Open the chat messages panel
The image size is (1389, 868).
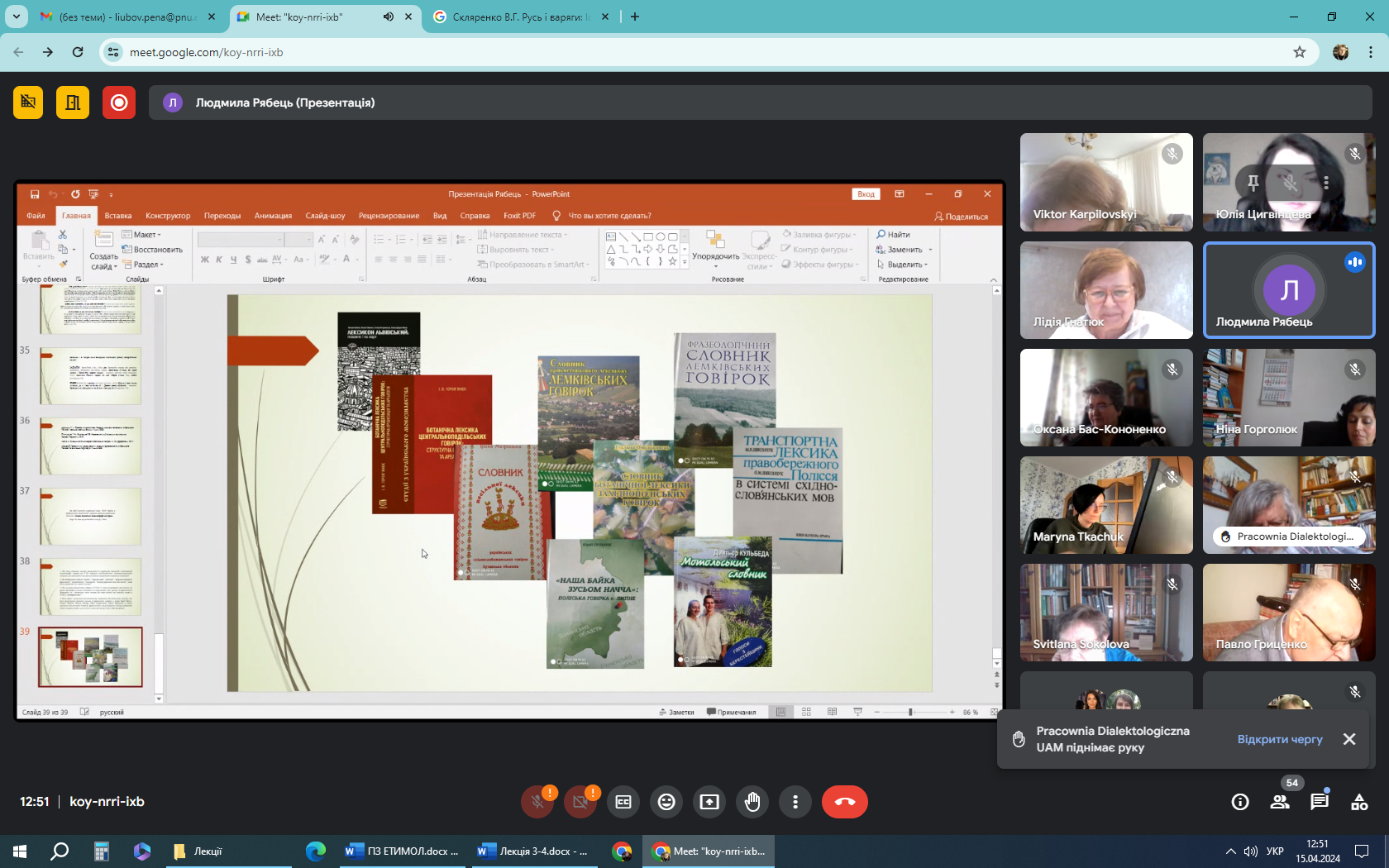[x=1319, y=802]
